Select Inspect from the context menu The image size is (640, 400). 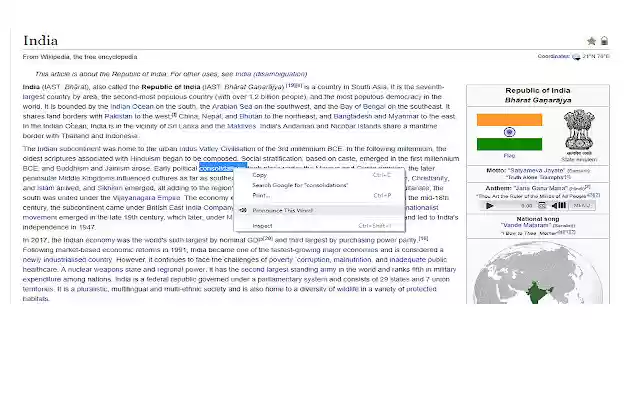262,226
